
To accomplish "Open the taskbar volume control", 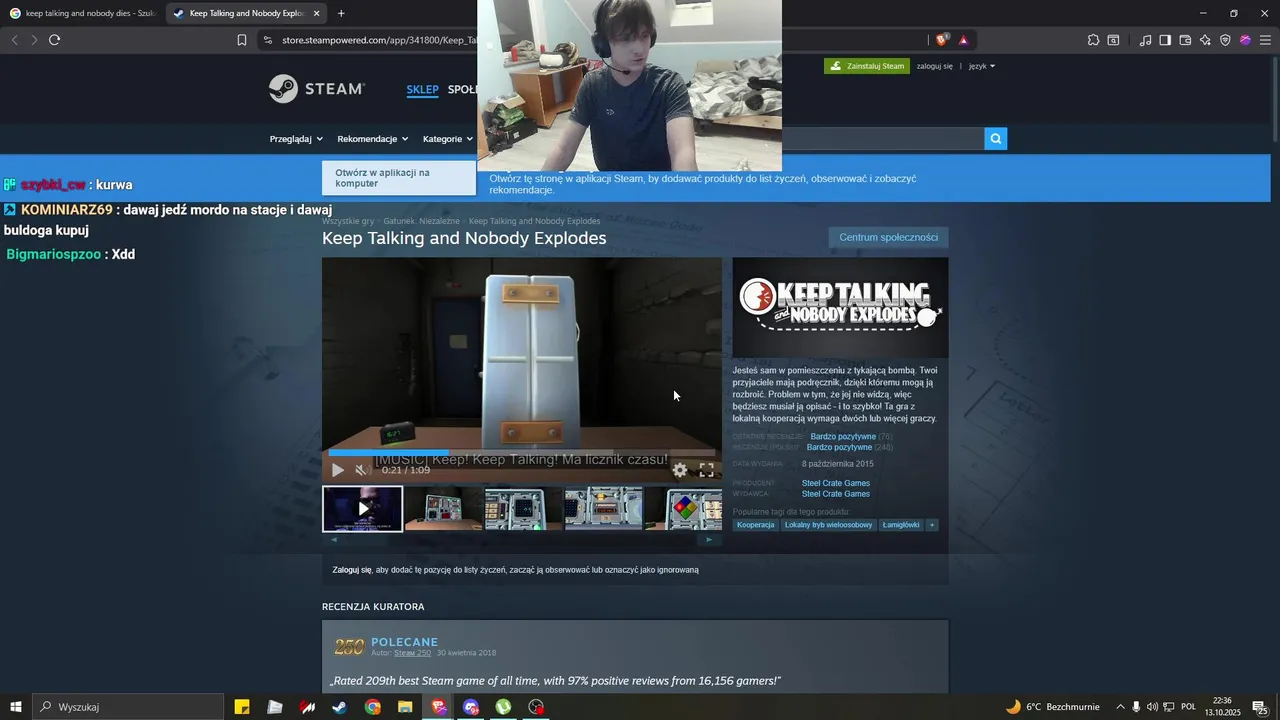I will (x=1152, y=707).
